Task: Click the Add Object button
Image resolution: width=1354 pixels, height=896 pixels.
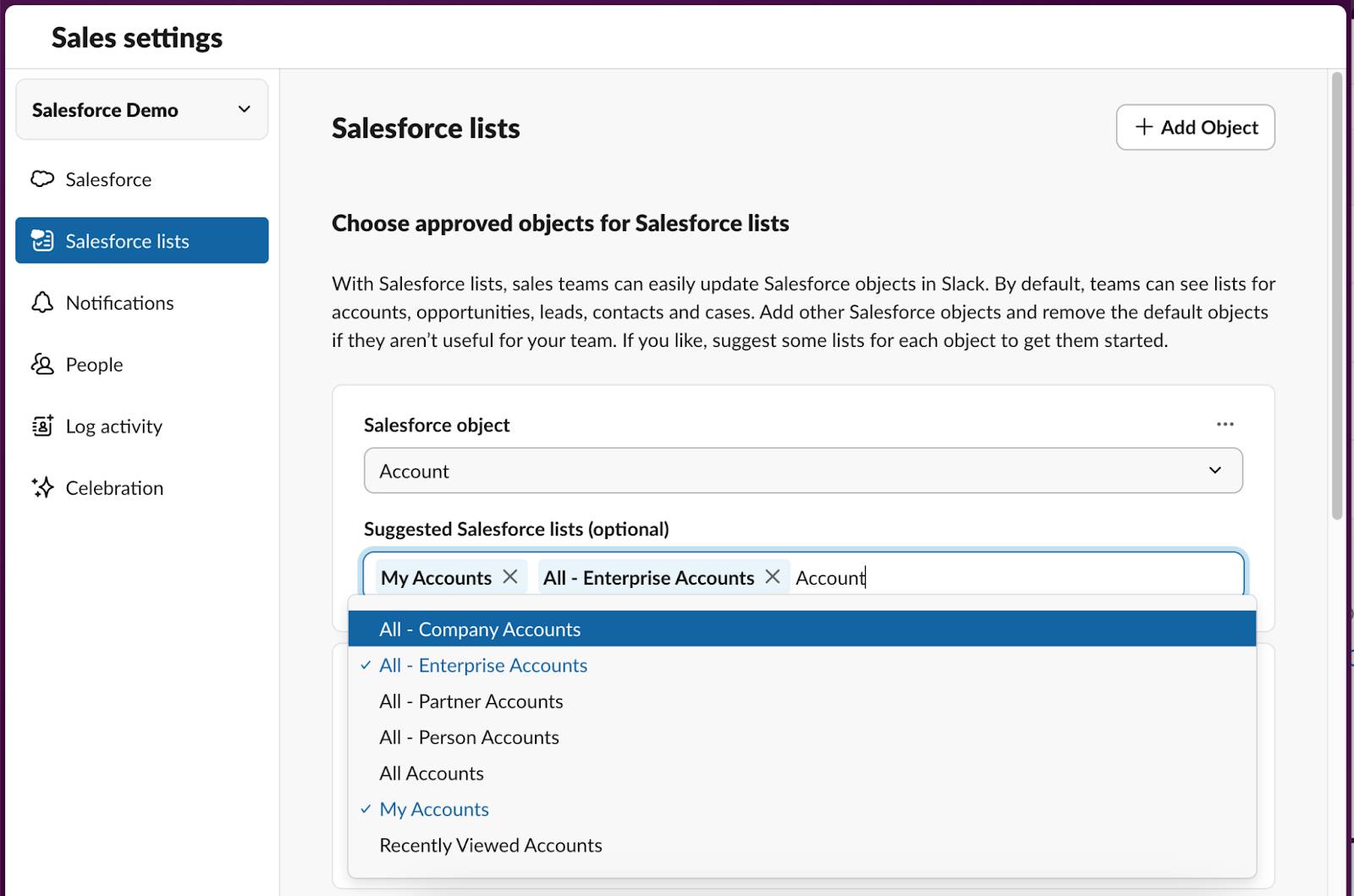Action: pos(1195,127)
